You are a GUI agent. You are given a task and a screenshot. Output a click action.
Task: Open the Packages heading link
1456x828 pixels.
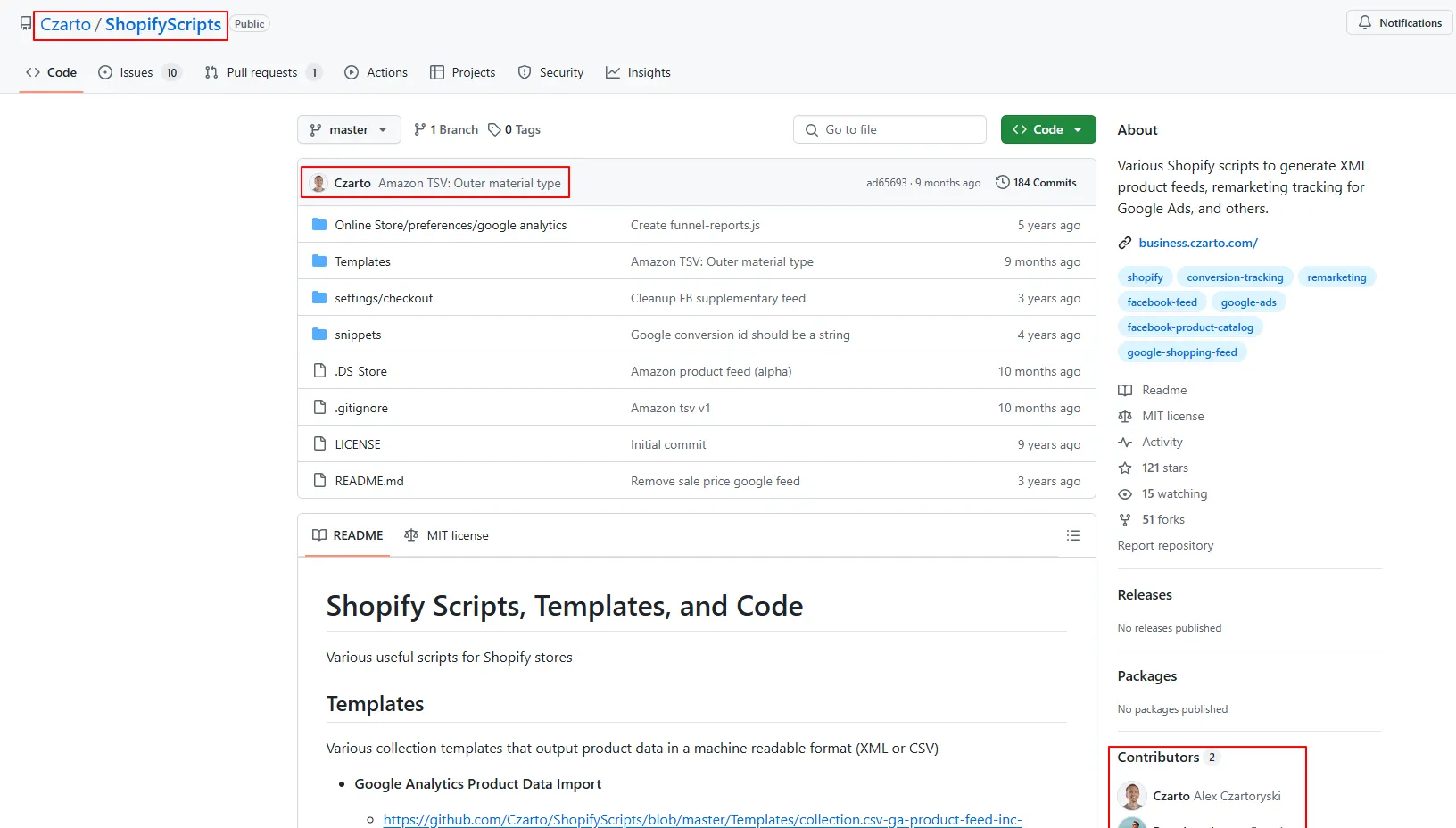click(x=1147, y=676)
